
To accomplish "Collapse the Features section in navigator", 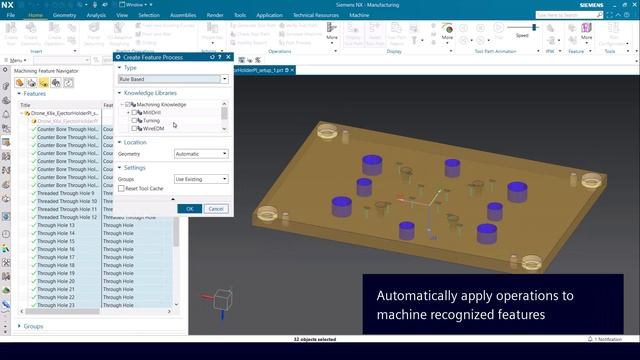I will tap(19, 93).
